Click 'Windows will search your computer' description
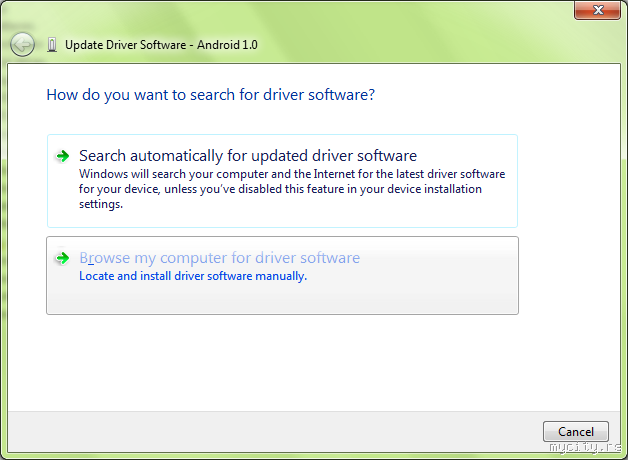This screenshot has width=628, height=460. (x=292, y=189)
